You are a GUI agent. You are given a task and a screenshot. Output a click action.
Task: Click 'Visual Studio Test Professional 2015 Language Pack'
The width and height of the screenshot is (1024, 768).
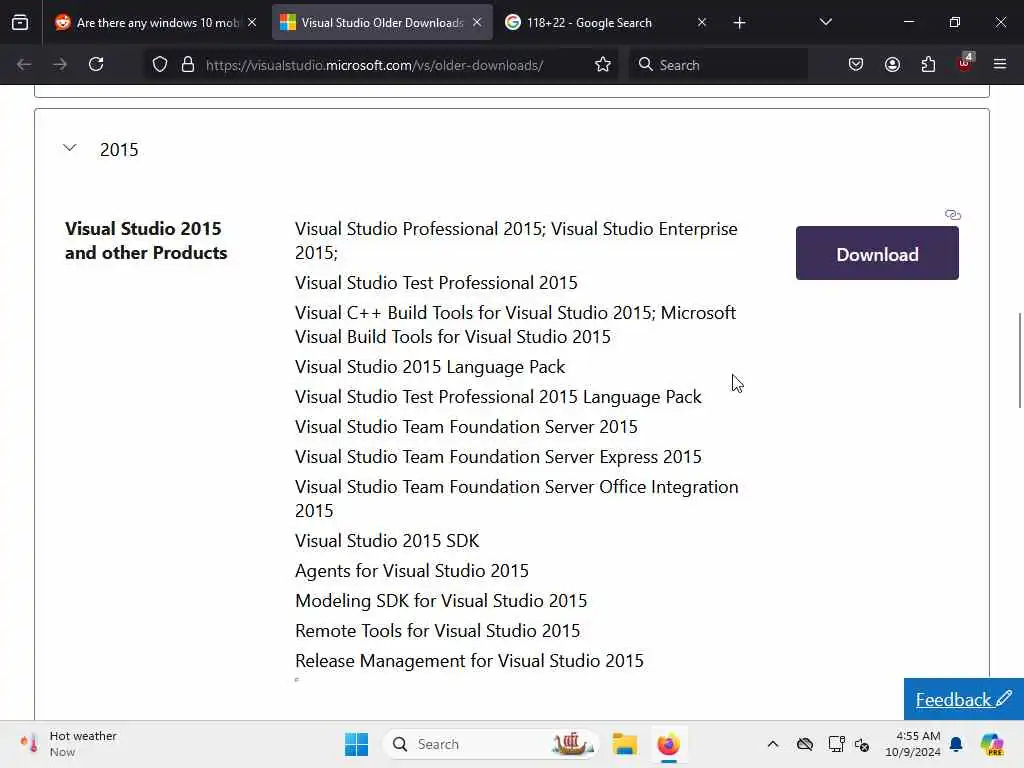(x=498, y=397)
